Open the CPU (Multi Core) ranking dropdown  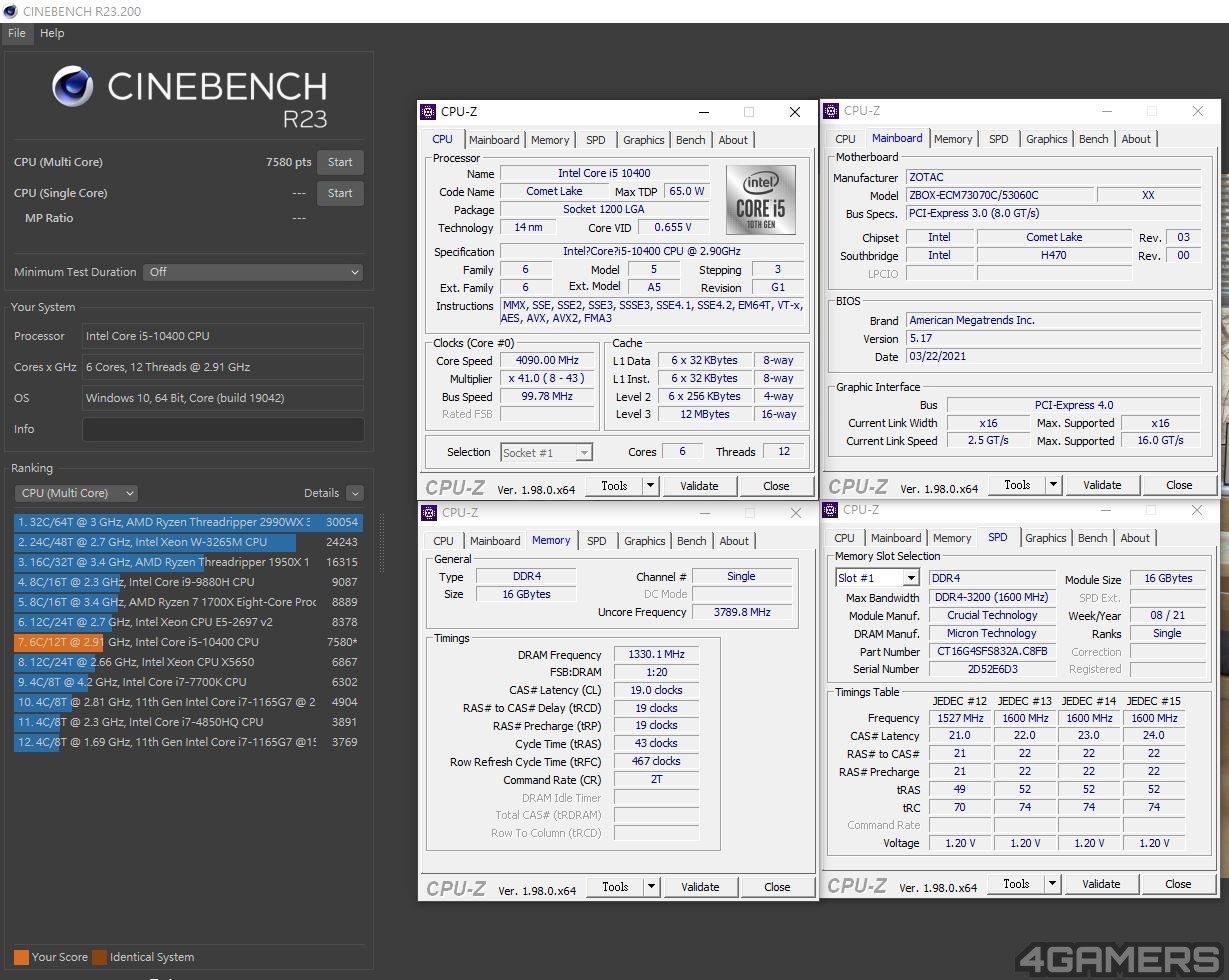tap(76, 493)
